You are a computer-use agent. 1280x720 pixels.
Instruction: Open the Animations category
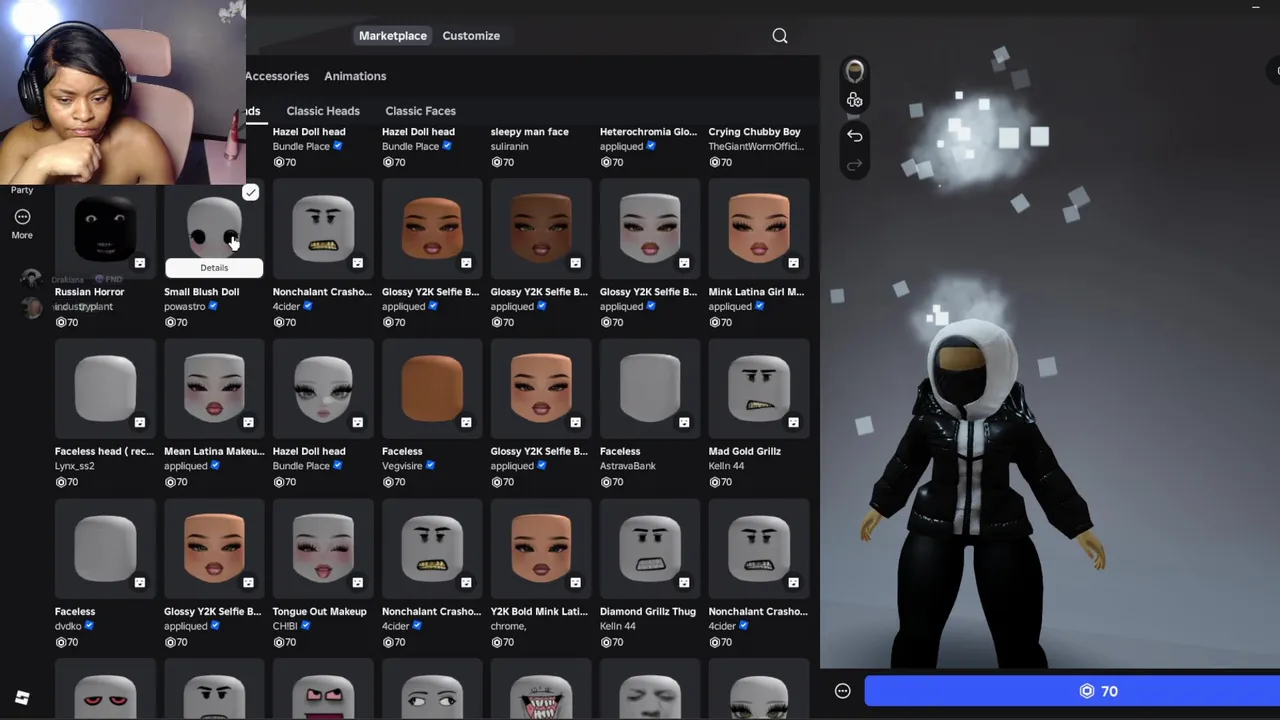tap(355, 76)
